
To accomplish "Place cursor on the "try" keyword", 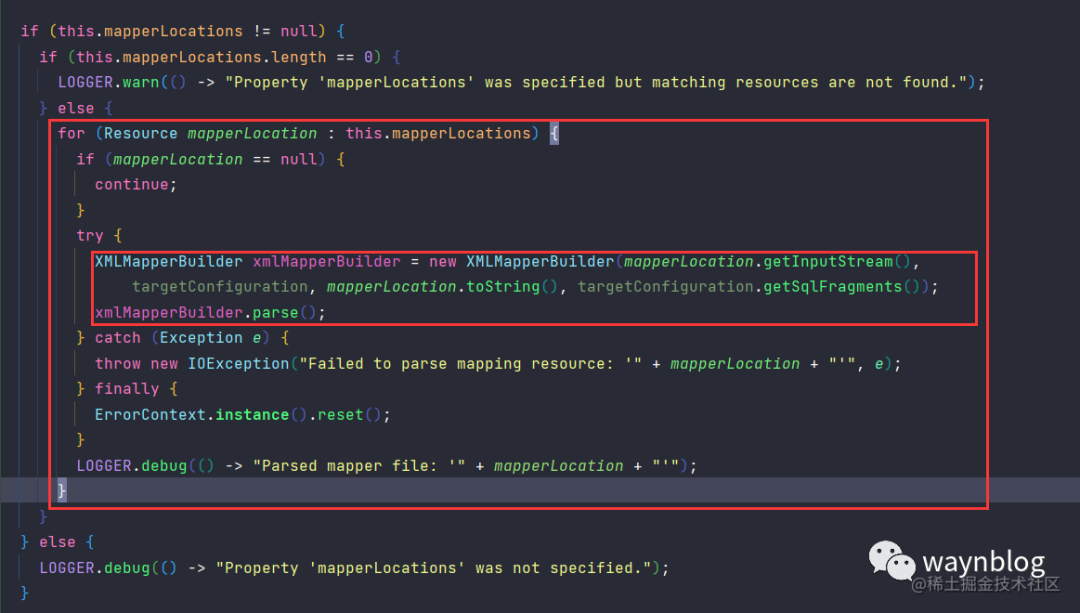I will (x=90, y=236).
